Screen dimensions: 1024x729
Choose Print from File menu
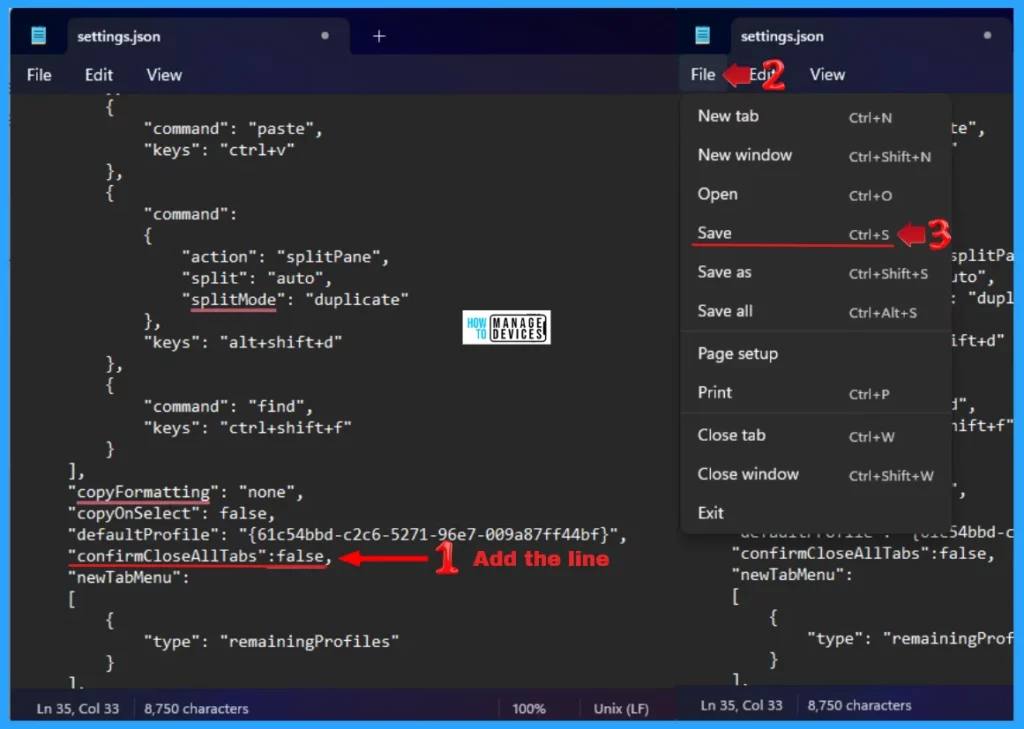point(815,393)
